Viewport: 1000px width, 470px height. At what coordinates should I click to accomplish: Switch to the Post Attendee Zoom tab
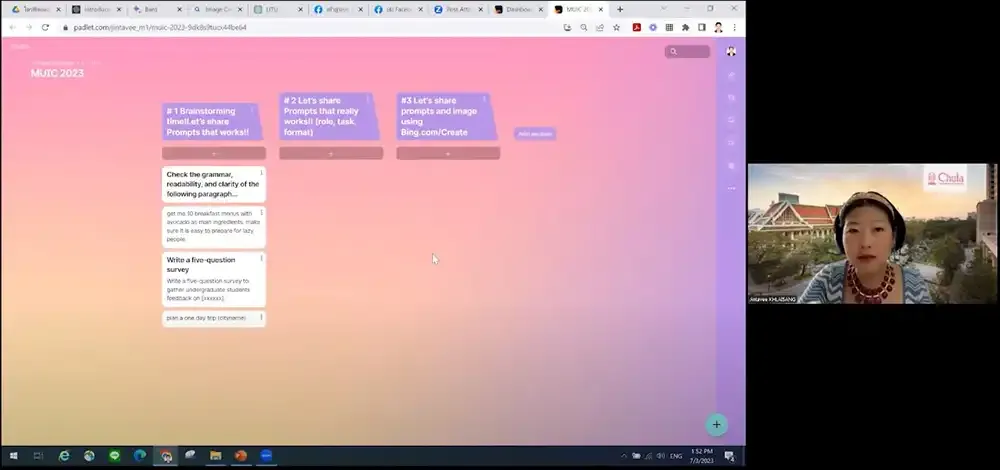(x=459, y=9)
